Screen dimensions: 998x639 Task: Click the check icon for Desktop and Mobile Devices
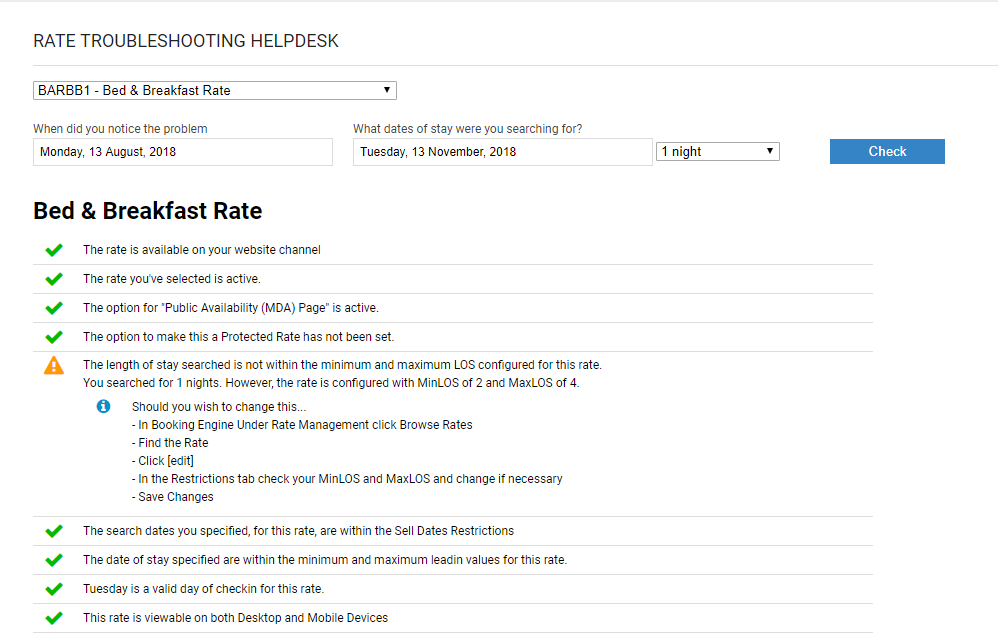(x=54, y=618)
